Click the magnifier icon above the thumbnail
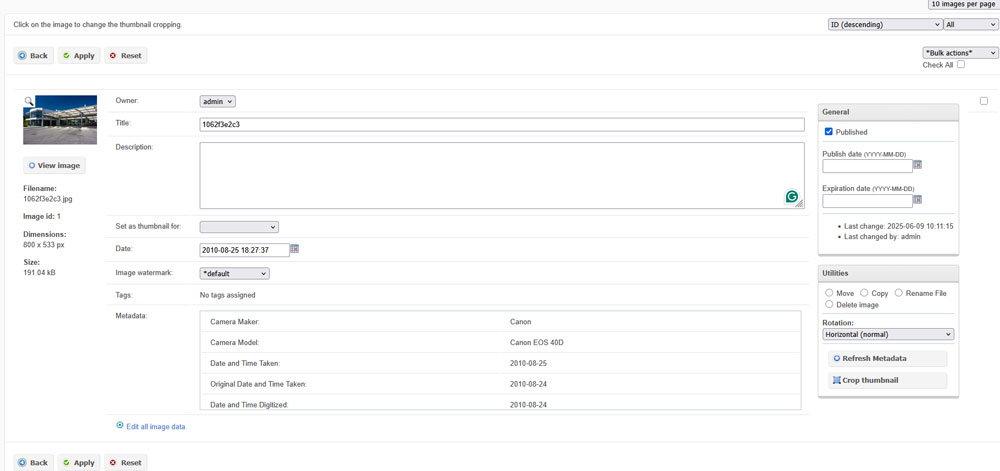This screenshot has height=471, width=1000. coord(29,101)
